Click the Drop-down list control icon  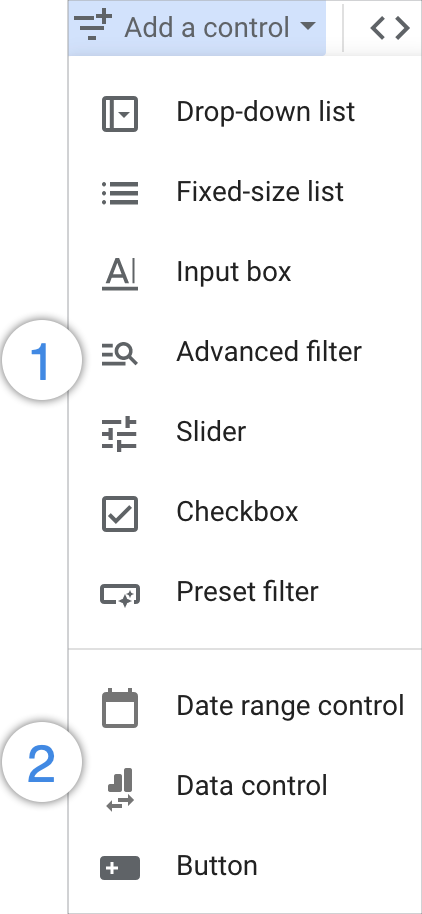pos(120,114)
